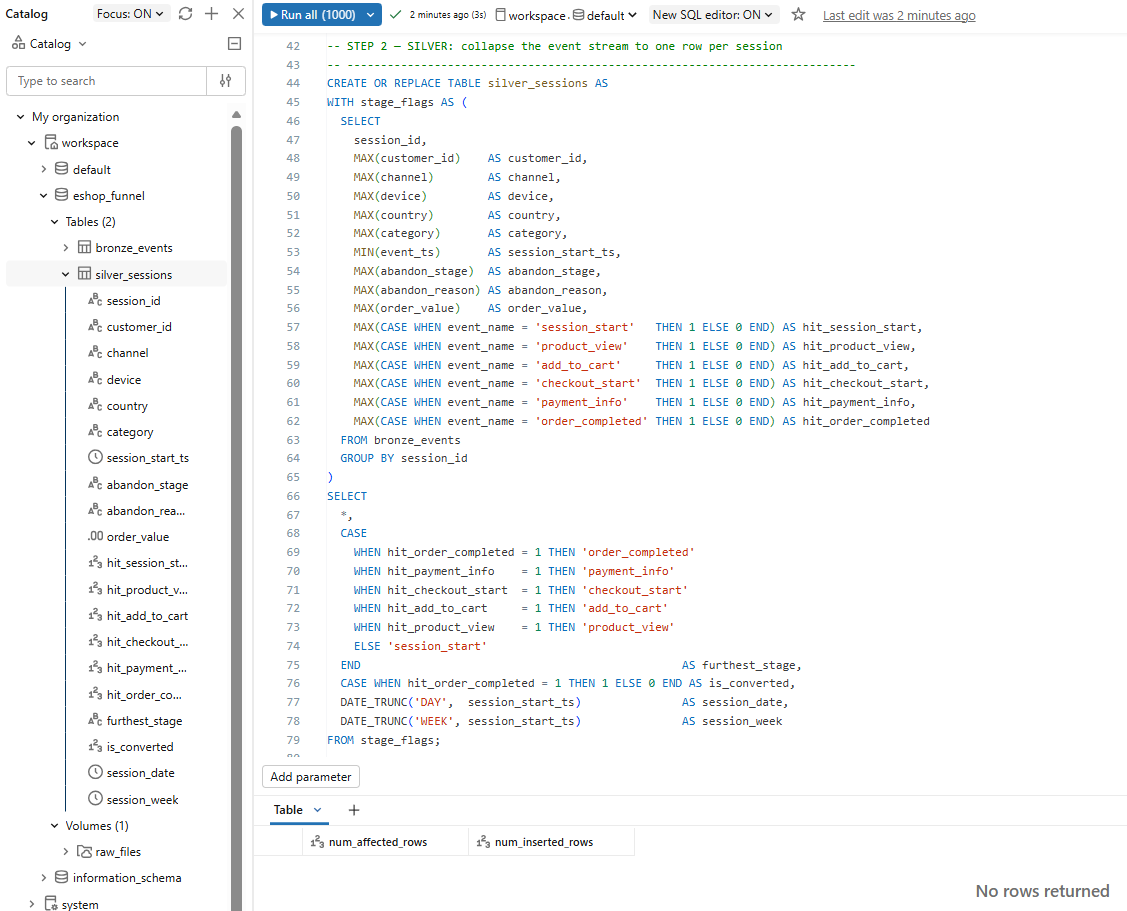Viewport: 1127px width, 911px height.
Task: Collapse My organization tree node
Action: 20,116
